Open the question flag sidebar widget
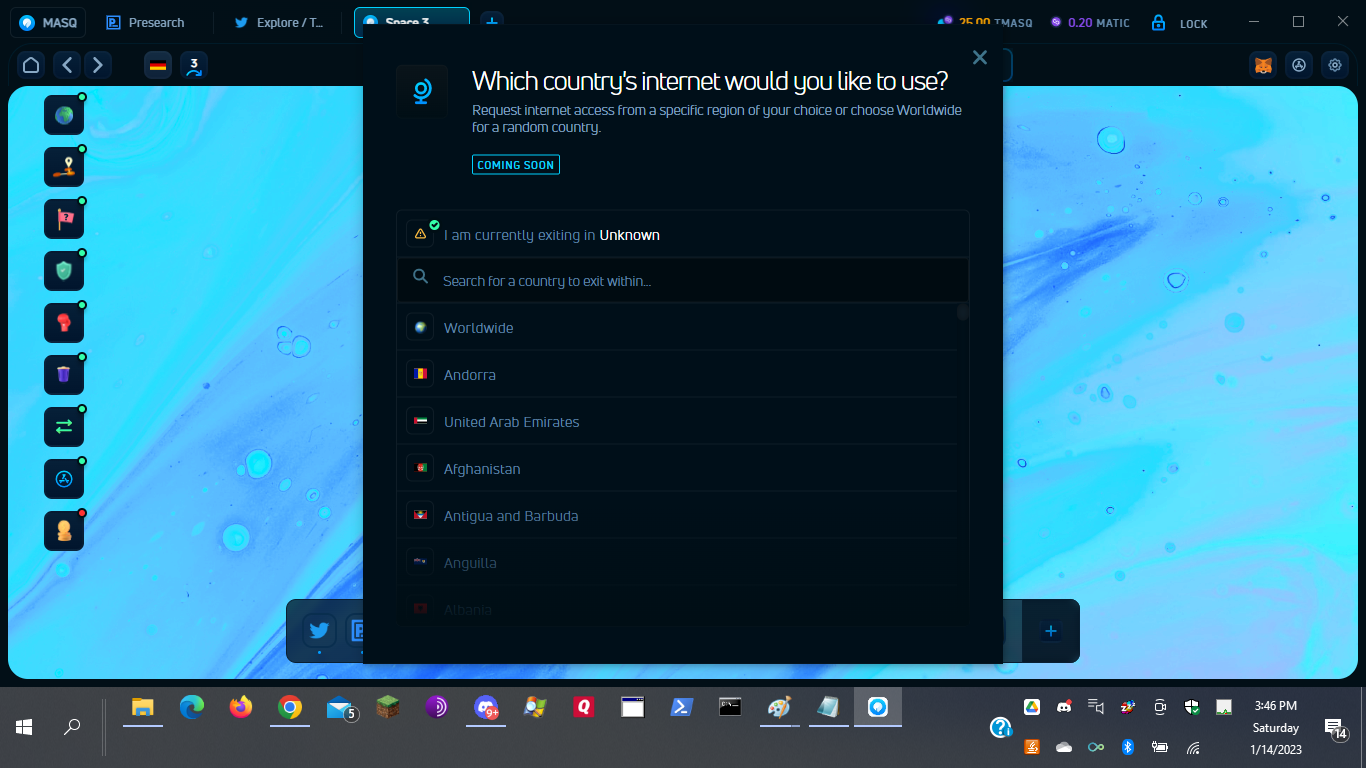The height and width of the screenshot is (768, 1366). coord(64,219)
